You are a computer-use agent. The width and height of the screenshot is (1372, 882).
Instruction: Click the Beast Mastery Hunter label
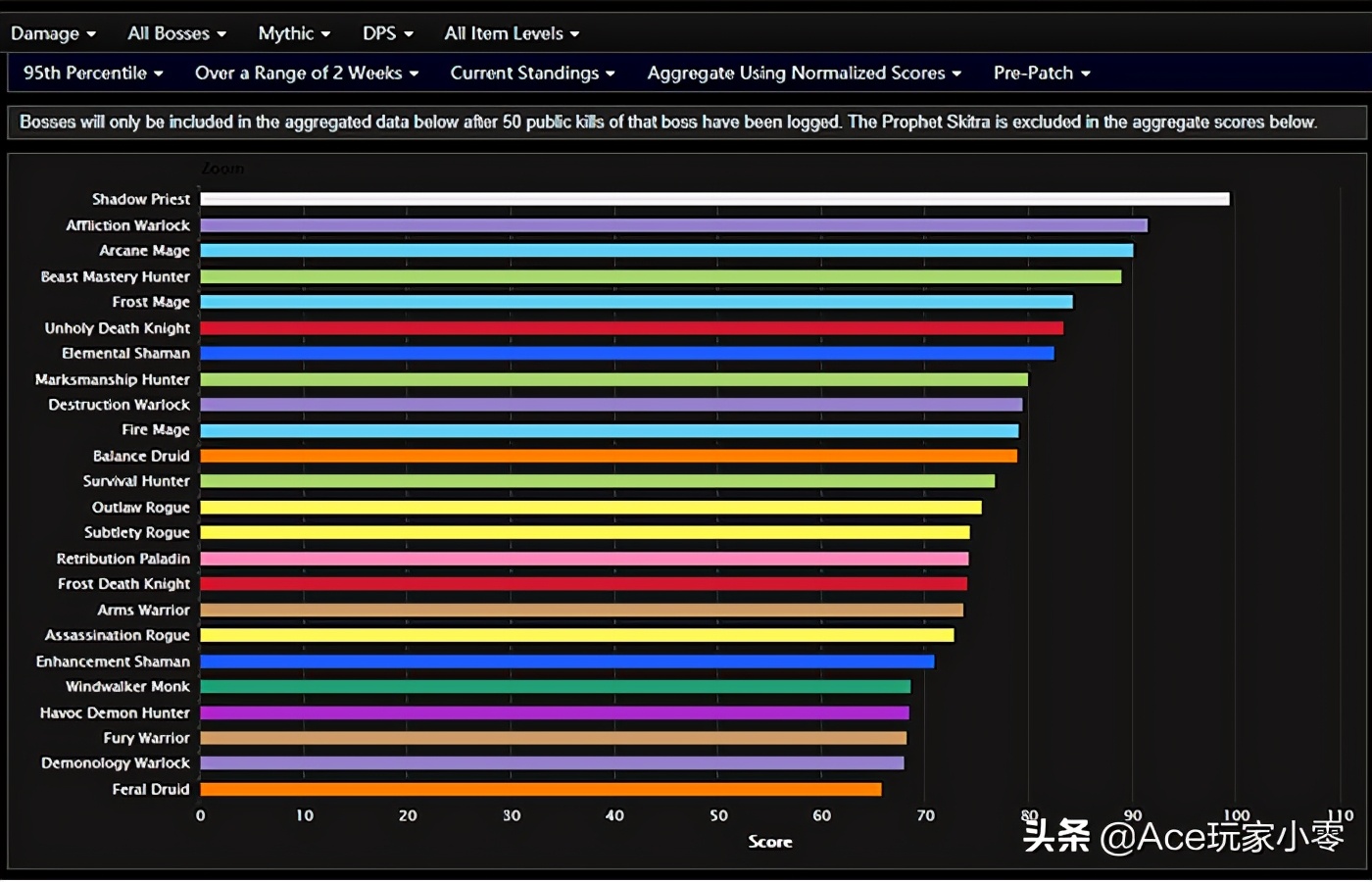coord(115,277)
